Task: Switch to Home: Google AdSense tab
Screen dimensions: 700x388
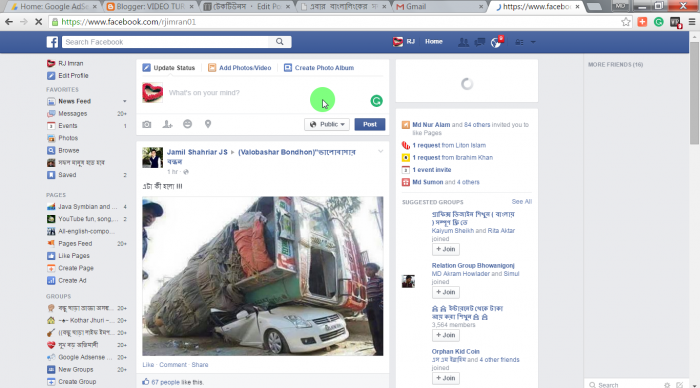Action: [54, 7]
